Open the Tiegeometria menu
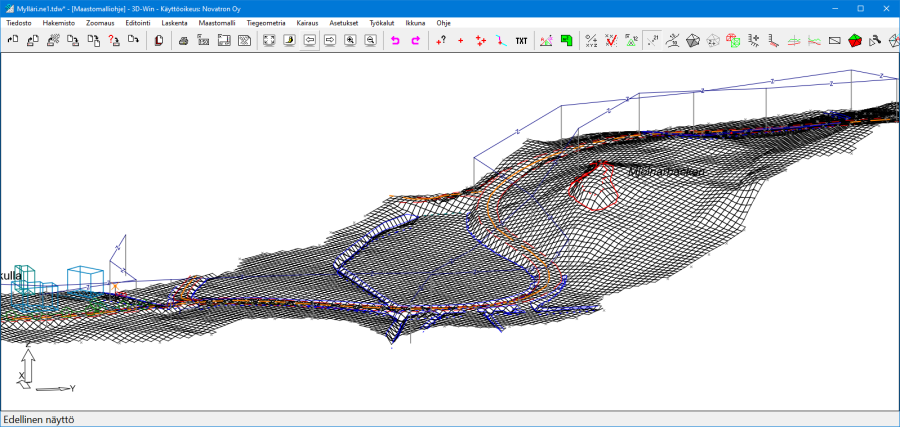 [x=266, y=22]
